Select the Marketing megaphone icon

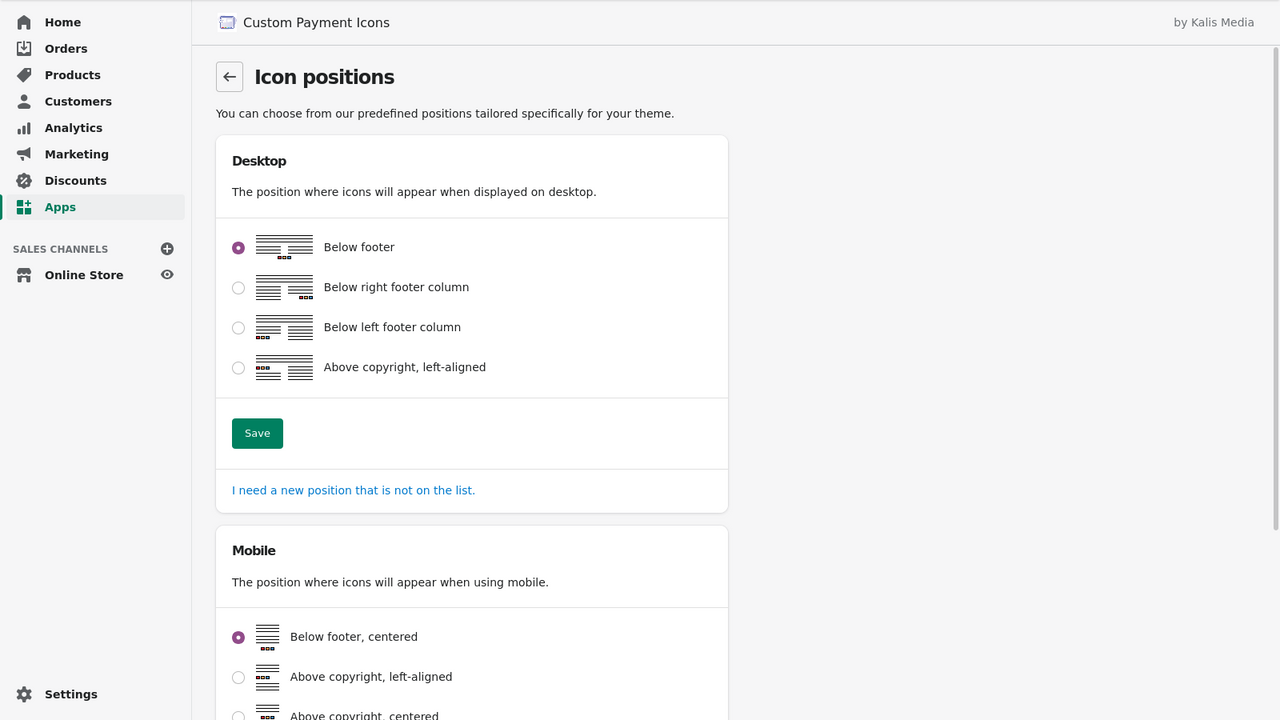tap(22, 153)
